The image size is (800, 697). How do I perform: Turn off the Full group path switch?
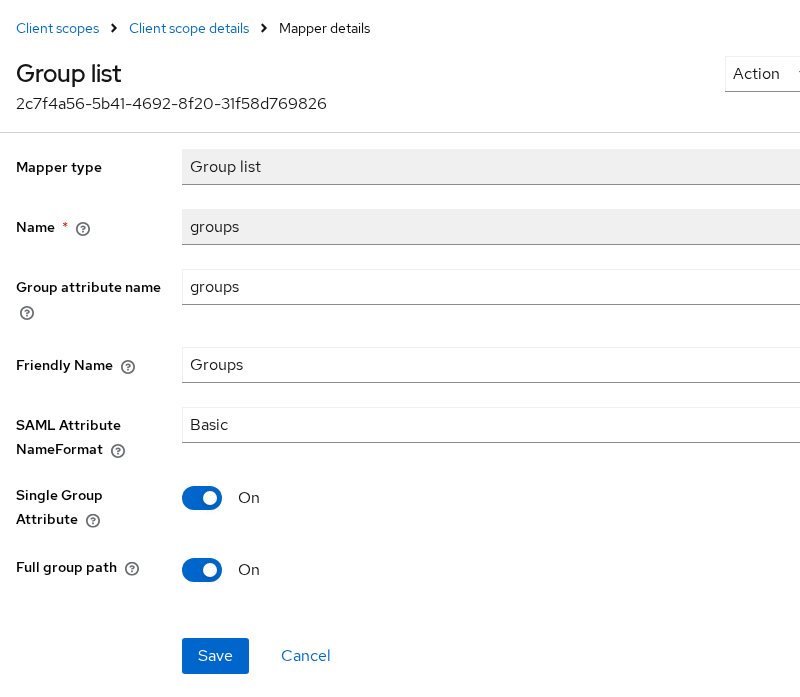pyautogui.click(x=202, y=570)
